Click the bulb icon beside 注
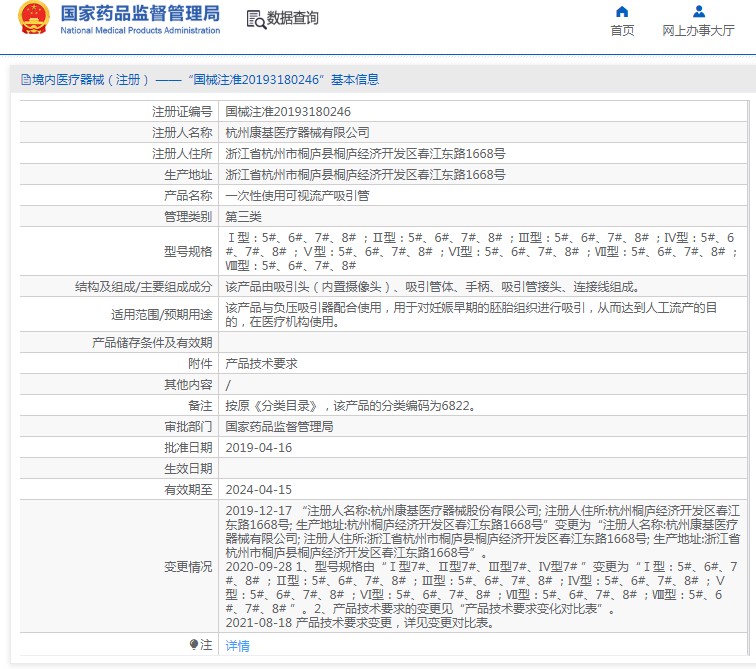 (194, 644)
